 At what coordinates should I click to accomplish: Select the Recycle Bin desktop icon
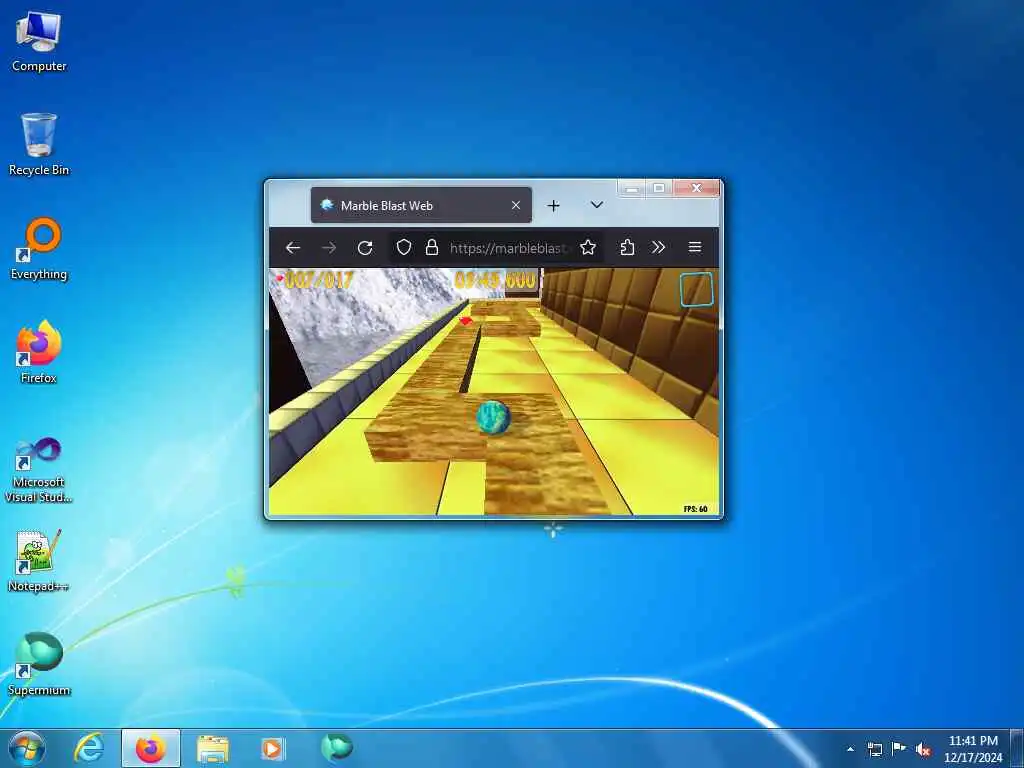click(39, 144)
